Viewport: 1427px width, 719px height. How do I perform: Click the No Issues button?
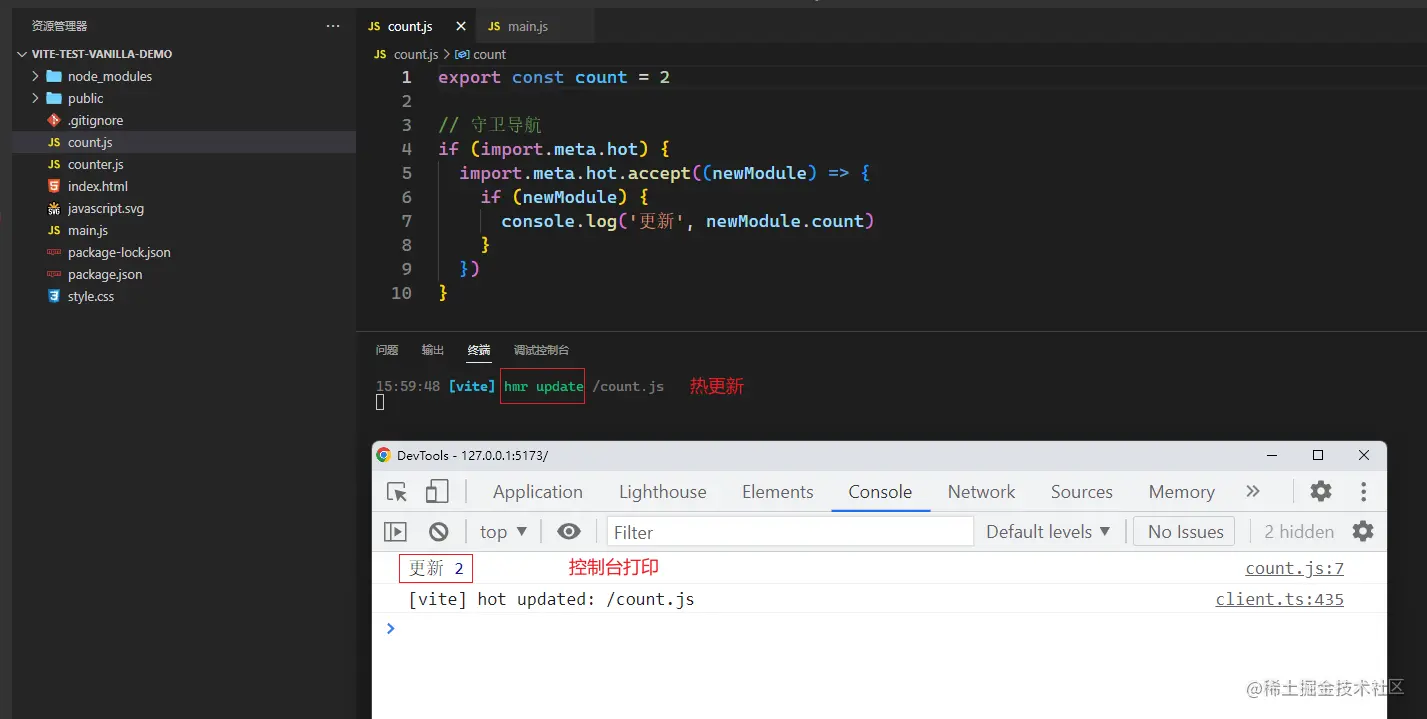1185,532
